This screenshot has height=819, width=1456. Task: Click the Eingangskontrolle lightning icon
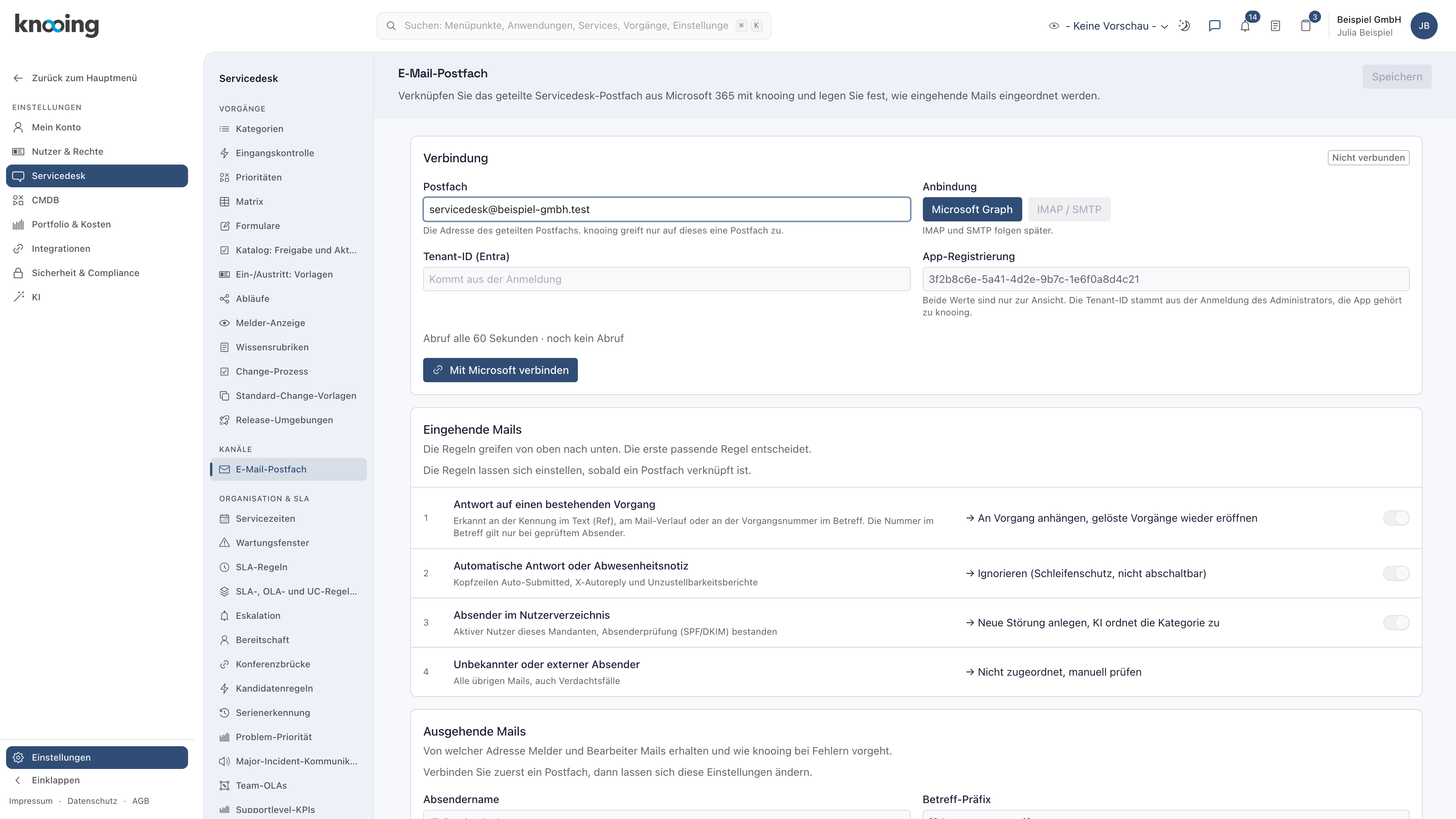coord(224,153)
